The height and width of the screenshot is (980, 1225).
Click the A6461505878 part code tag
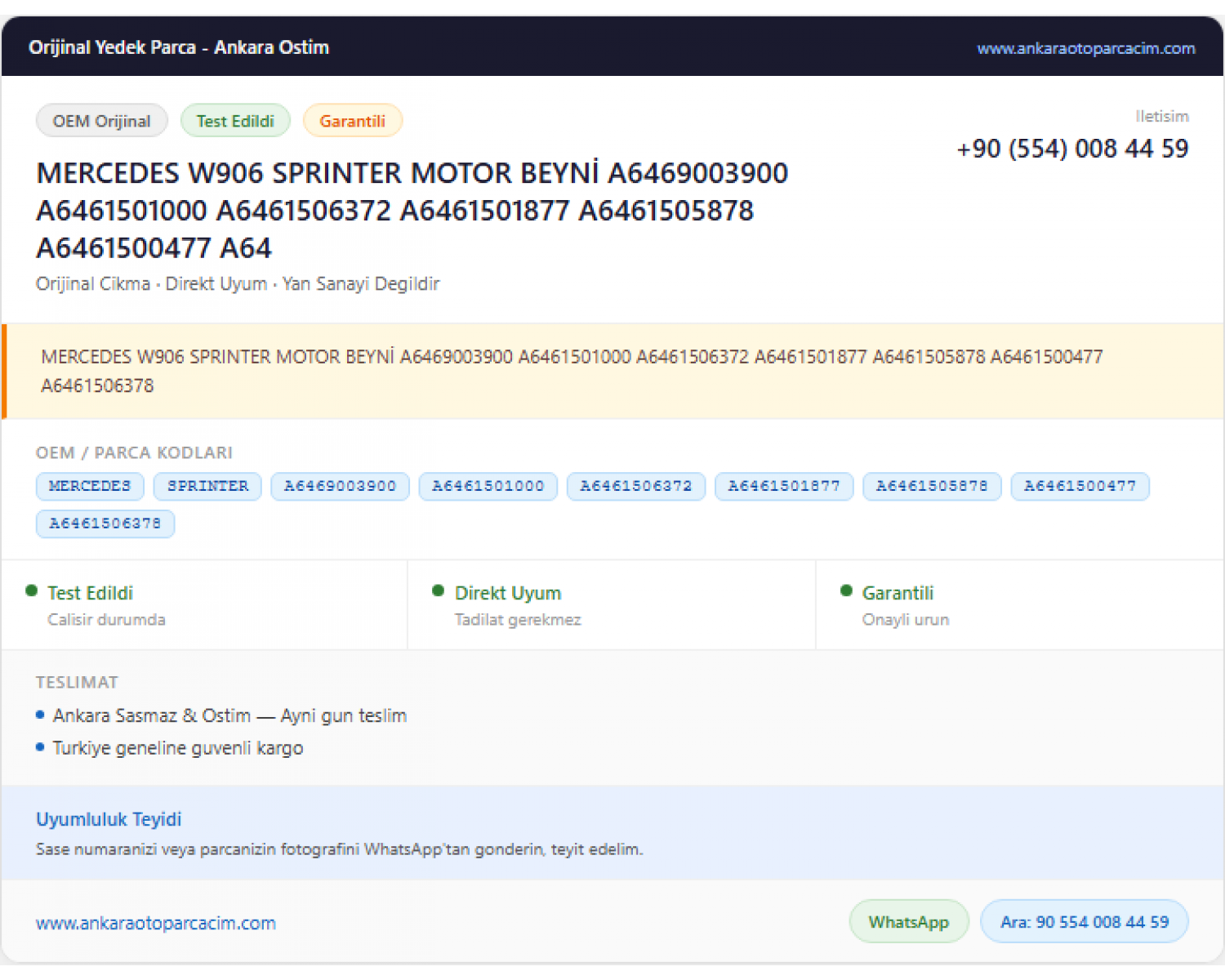point(932,486)
